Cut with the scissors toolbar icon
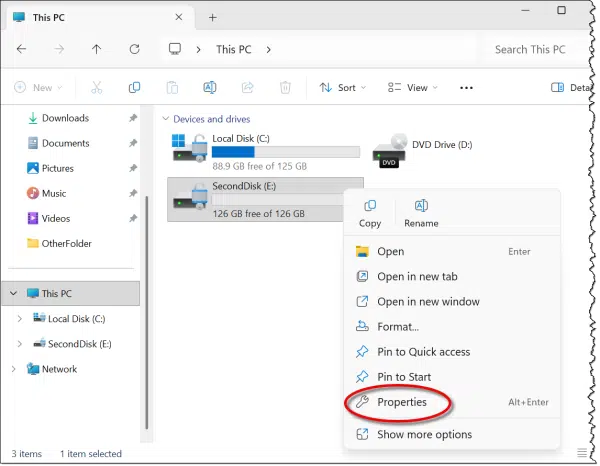Image resolution: width=600 pixels, height=466 pixels. tap(97, 88)
